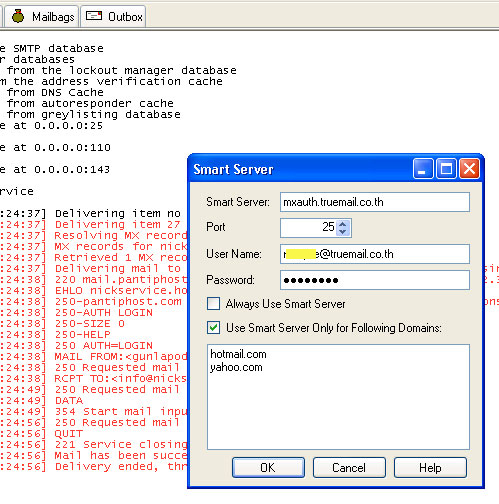This screenshot has height=504, width=499.
Task: Click 'RCPT TO' log line
Action: point(121,379)
